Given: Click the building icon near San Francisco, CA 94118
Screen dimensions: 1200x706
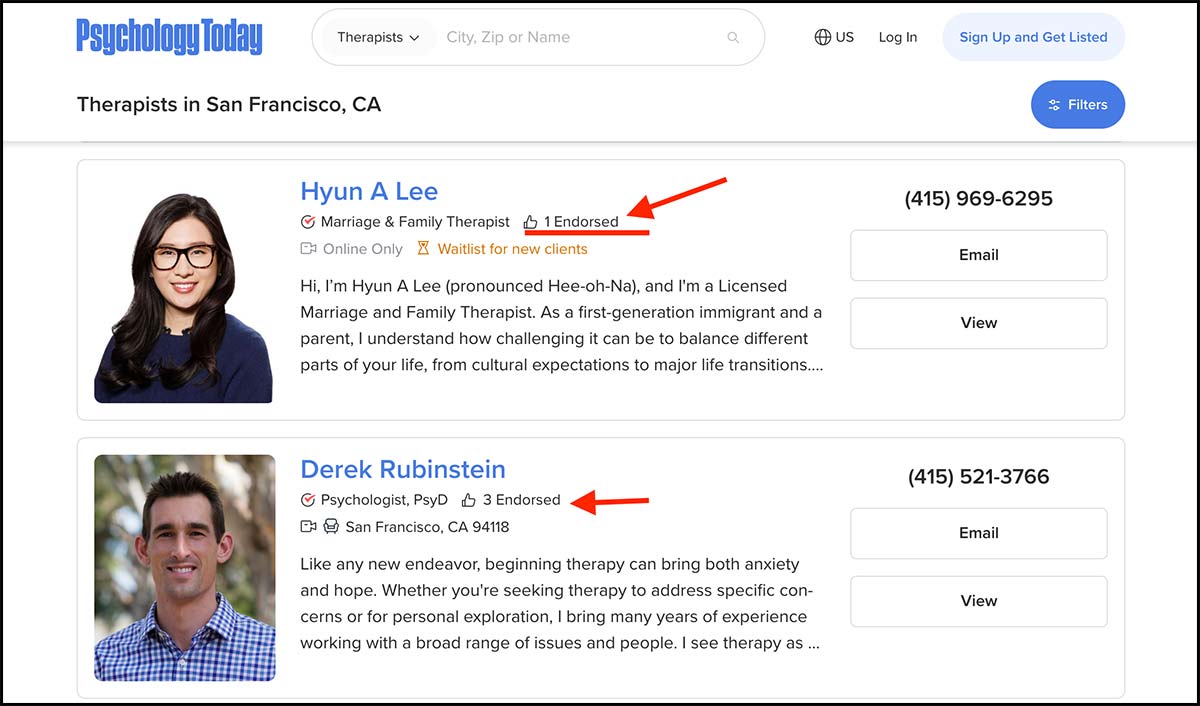Looking at the screenshot, I should coord(331,527).
